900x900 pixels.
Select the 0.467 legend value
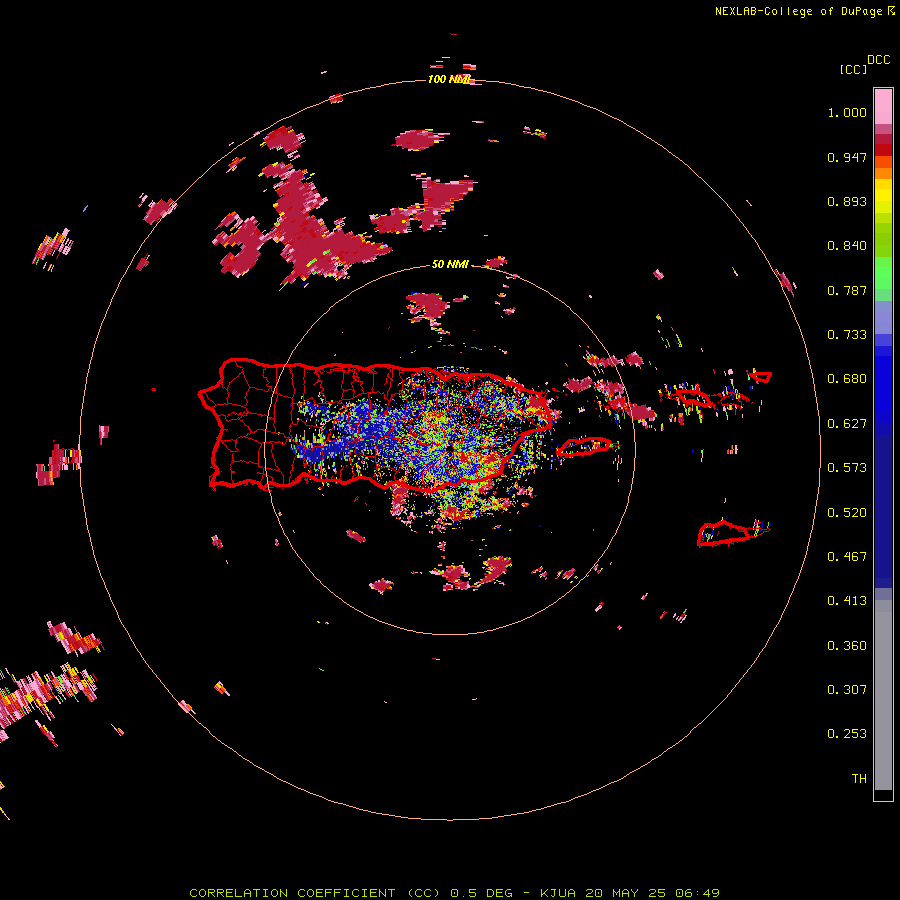point(847,557)
